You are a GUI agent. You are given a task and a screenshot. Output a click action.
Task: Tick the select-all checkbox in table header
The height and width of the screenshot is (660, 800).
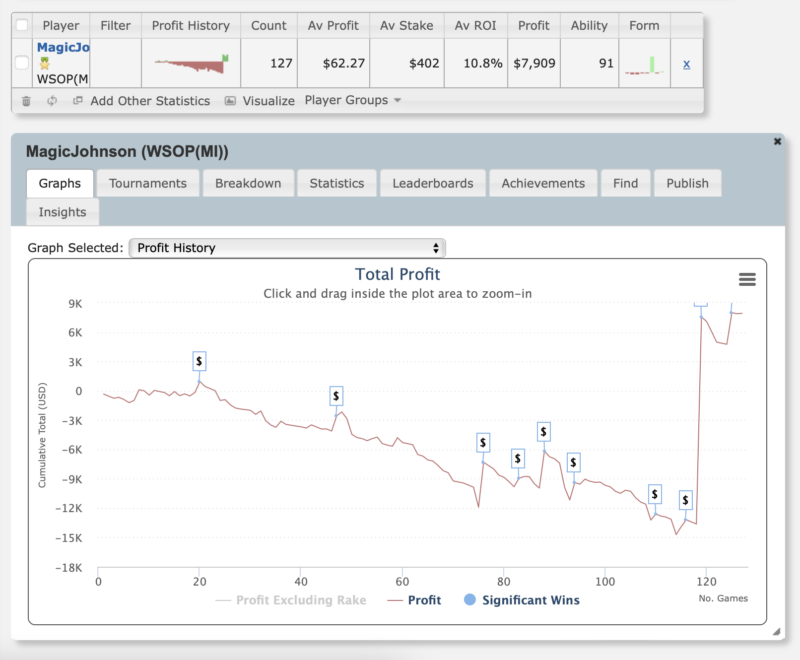[x=22, y=26]
